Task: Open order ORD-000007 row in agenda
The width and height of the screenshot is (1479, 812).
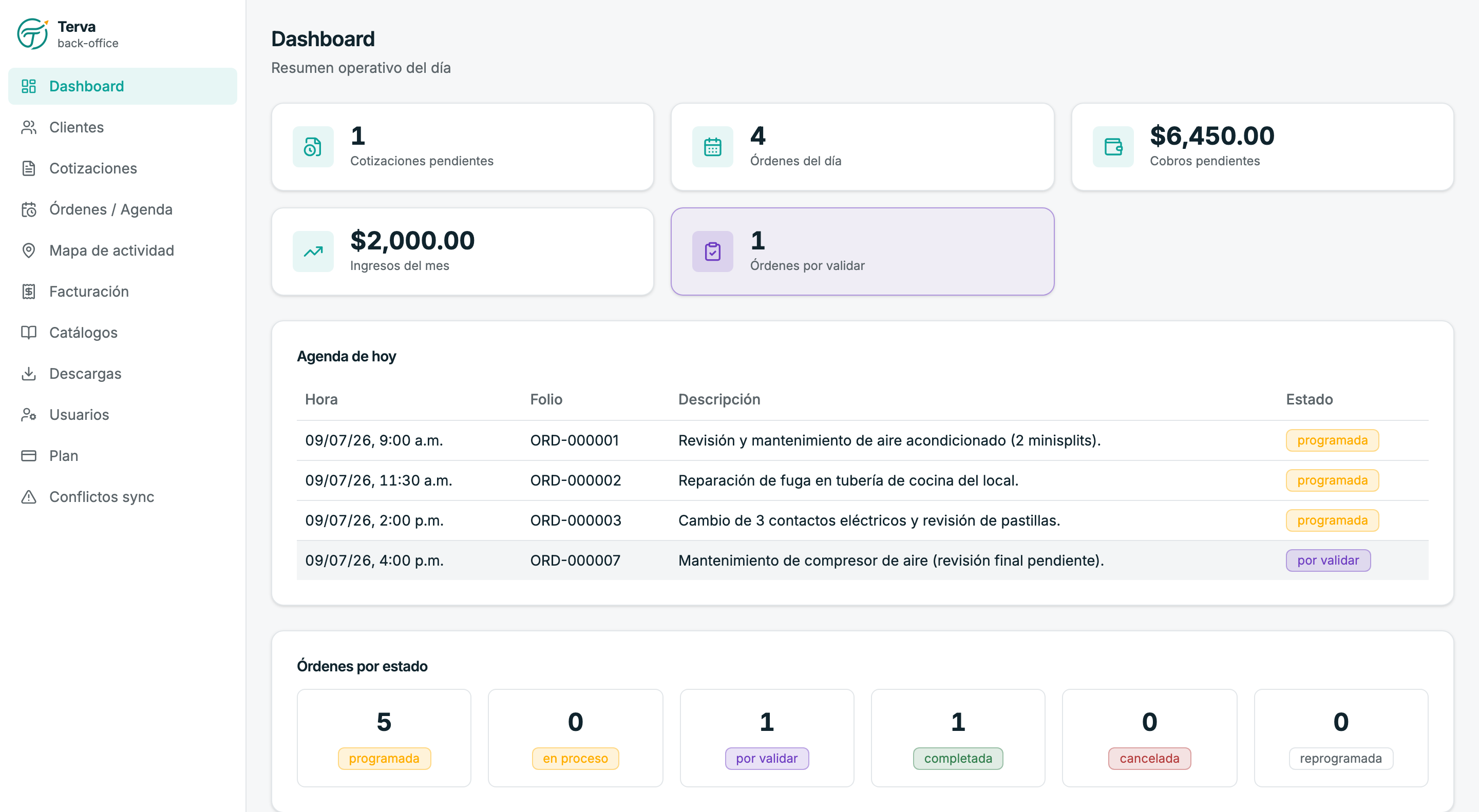Action: pyautogui.click(x=862, y=560)
